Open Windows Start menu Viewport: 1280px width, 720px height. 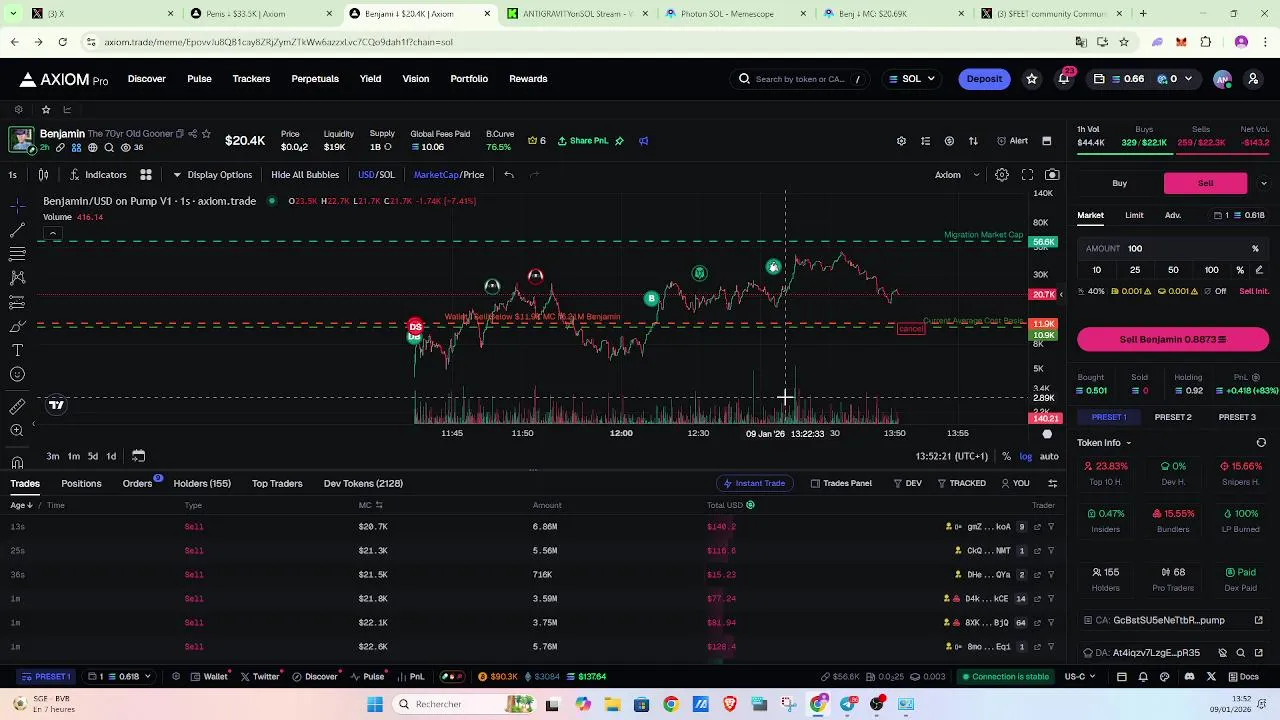(375, 704)
